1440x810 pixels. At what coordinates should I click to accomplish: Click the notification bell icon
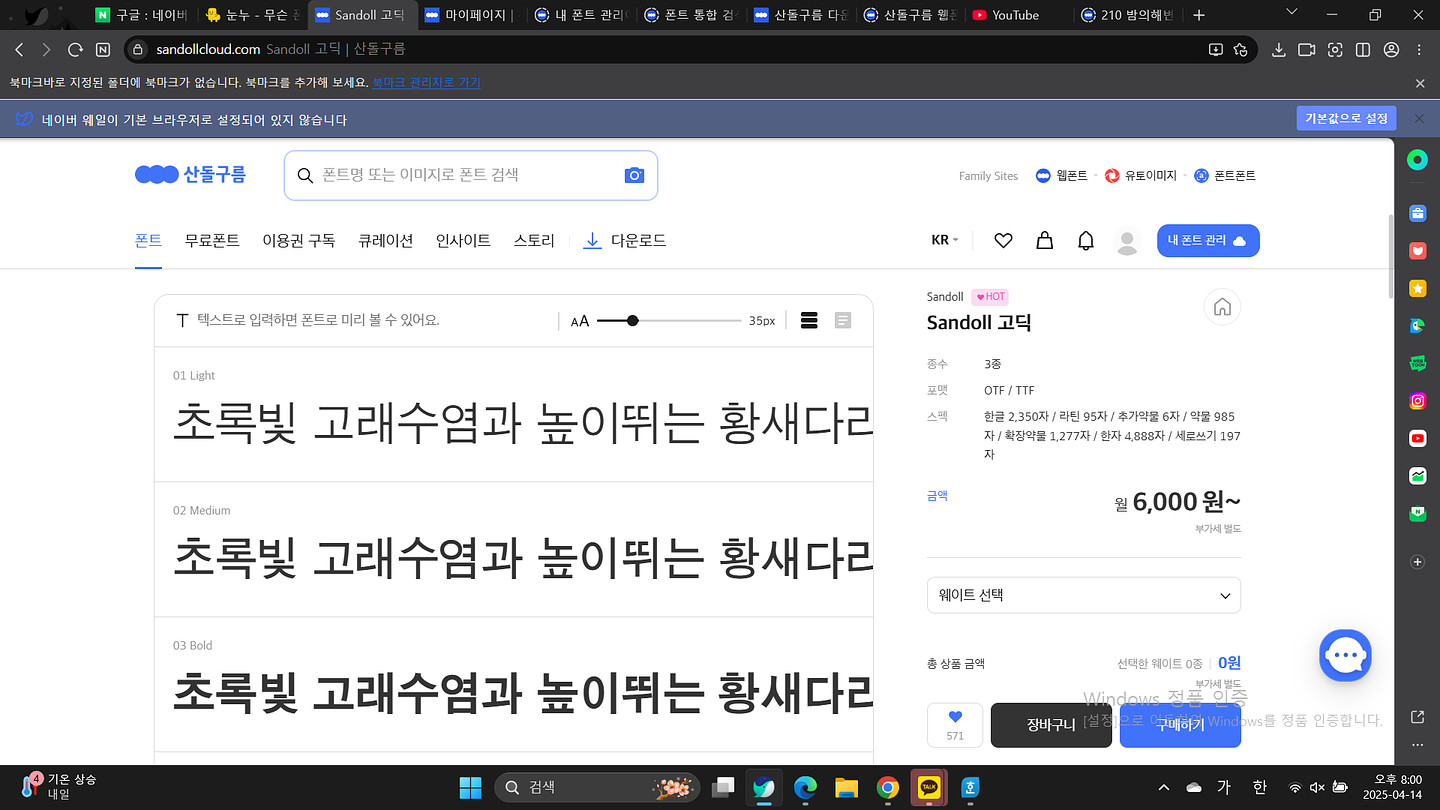coord(1085,240)
